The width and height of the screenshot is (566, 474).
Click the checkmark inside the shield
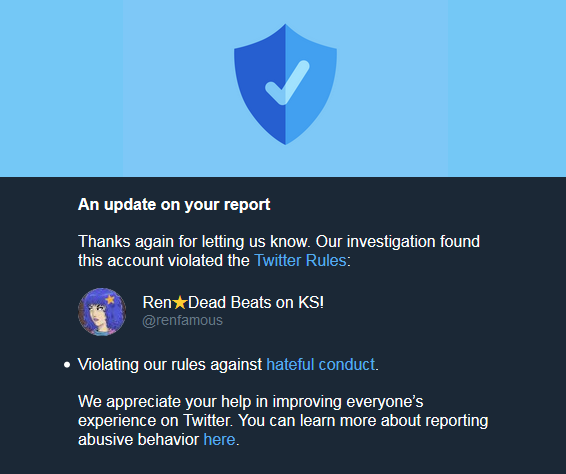coord(287,83)
